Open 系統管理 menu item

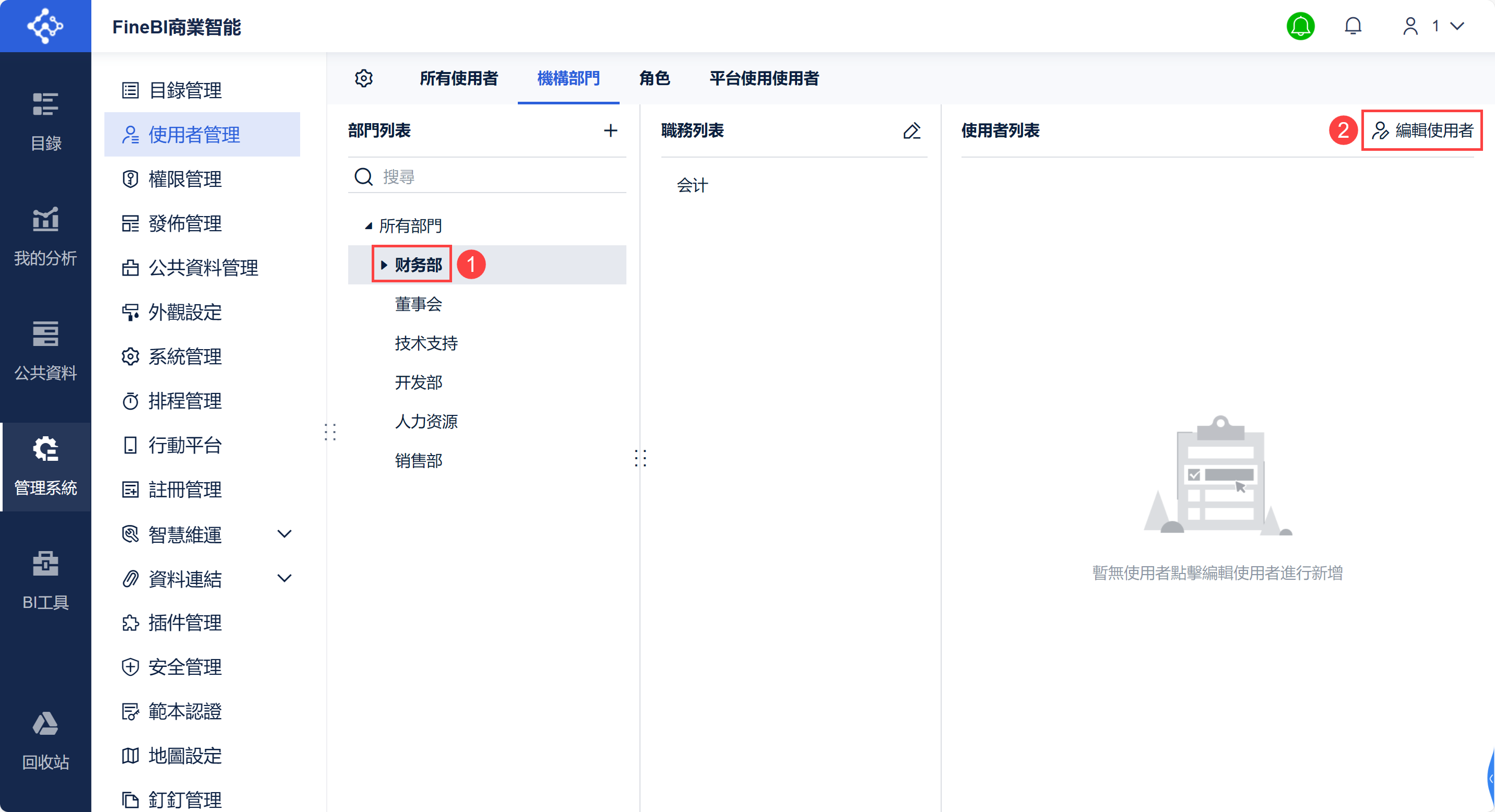pos(202,356)
